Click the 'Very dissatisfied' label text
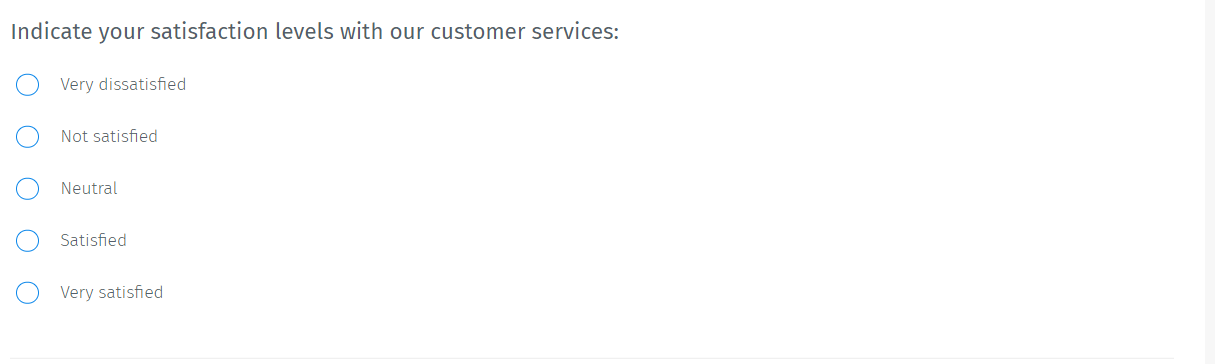The width and height of the screenshot is (1215, 364). point(123,84)
